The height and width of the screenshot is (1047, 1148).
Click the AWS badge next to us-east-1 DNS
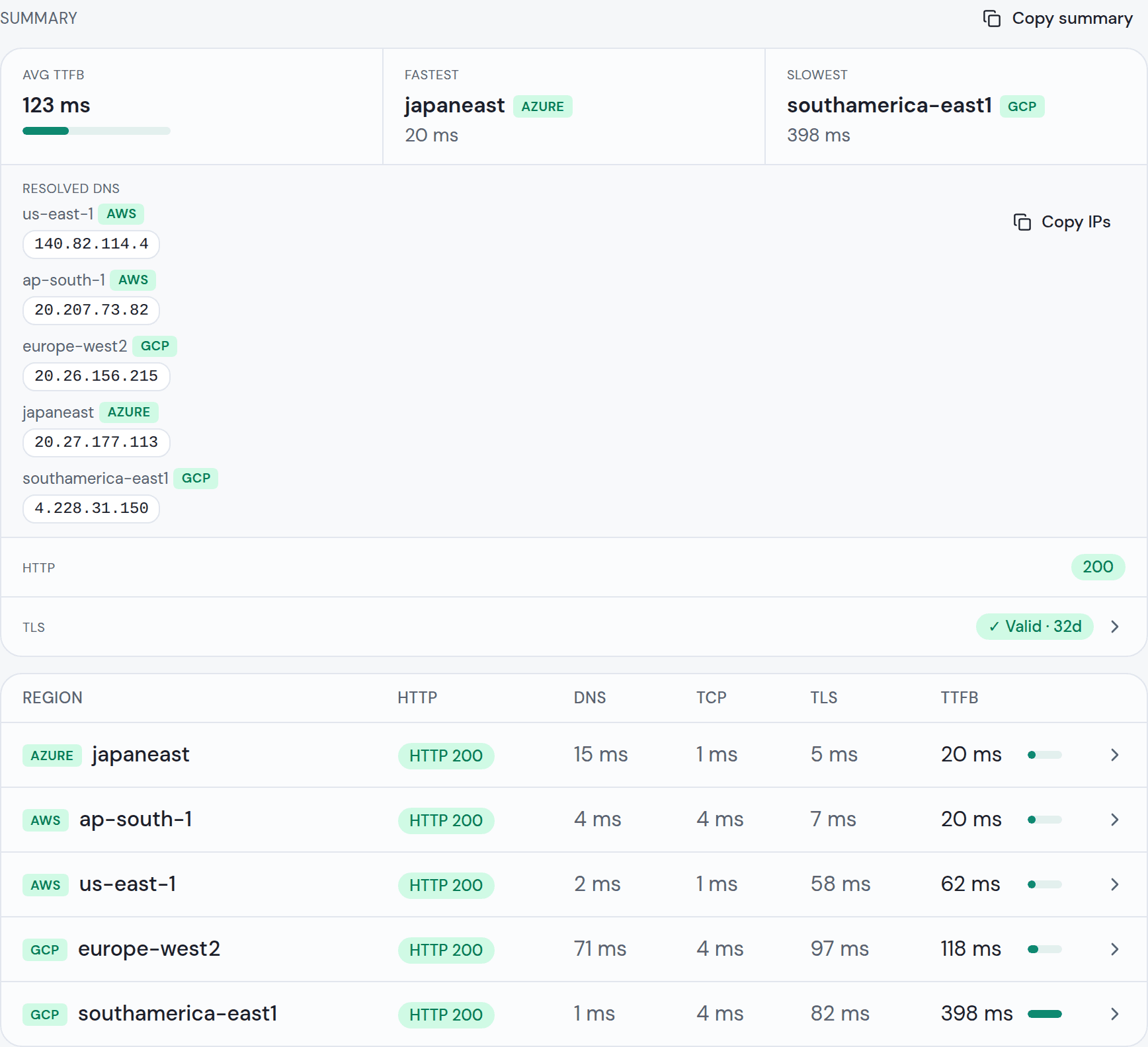point(122,214)
